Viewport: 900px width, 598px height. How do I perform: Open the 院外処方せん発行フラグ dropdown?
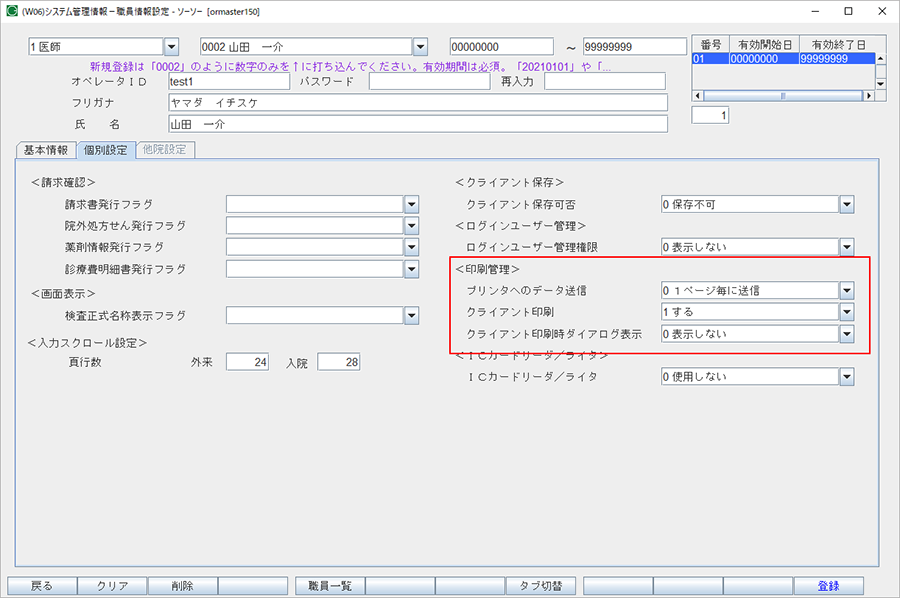point(410,225)
